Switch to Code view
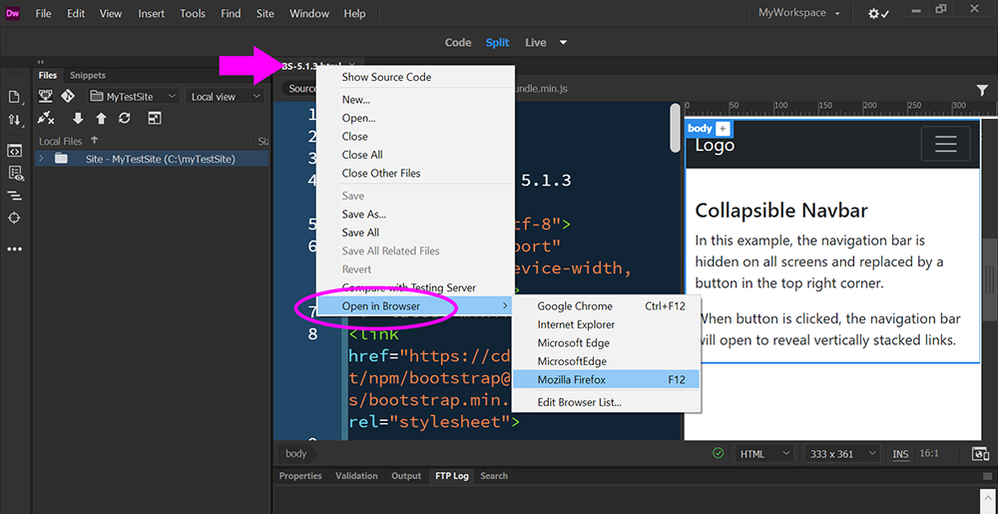This screenshot has height=514, width=998. coord(458,43)
